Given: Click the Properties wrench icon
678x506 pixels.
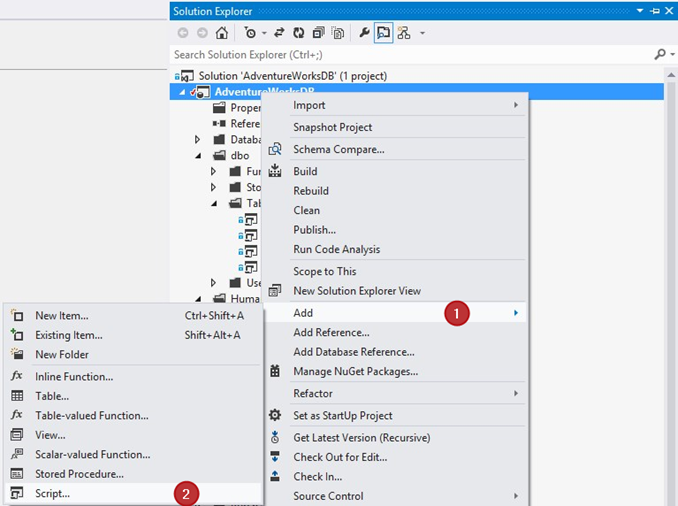Looking at the screenshot, I should coord(364,33).
